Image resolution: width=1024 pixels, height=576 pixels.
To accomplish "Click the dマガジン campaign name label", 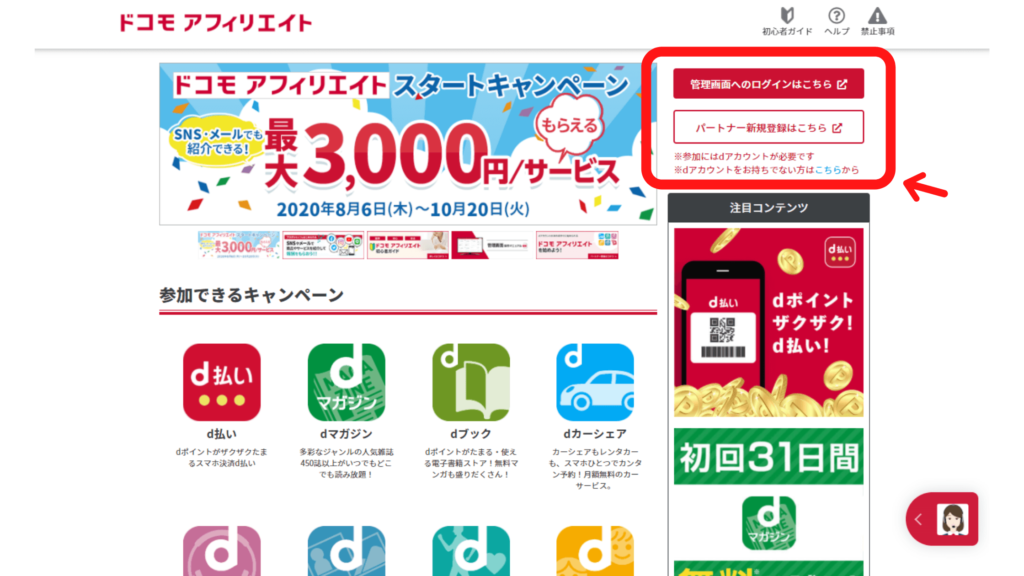I will tap(346, 434).
